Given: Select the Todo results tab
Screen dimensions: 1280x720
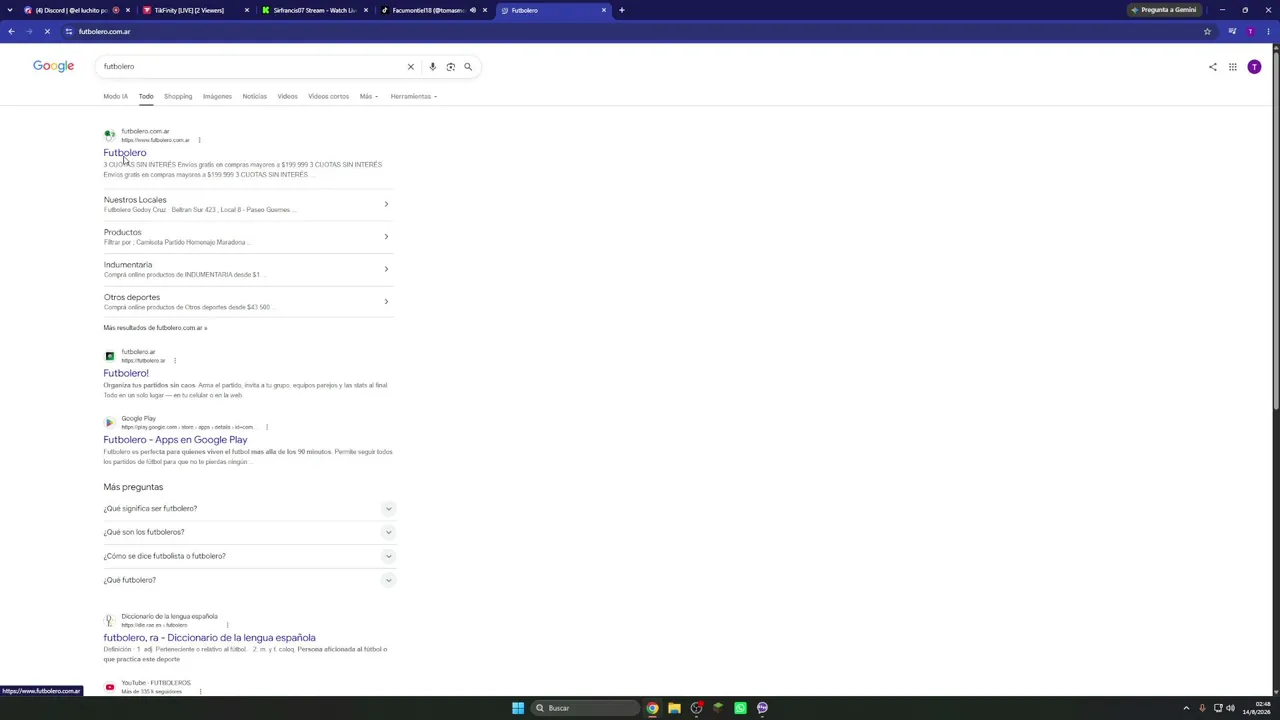Looking at the screenshot, I should pos(146,96).
